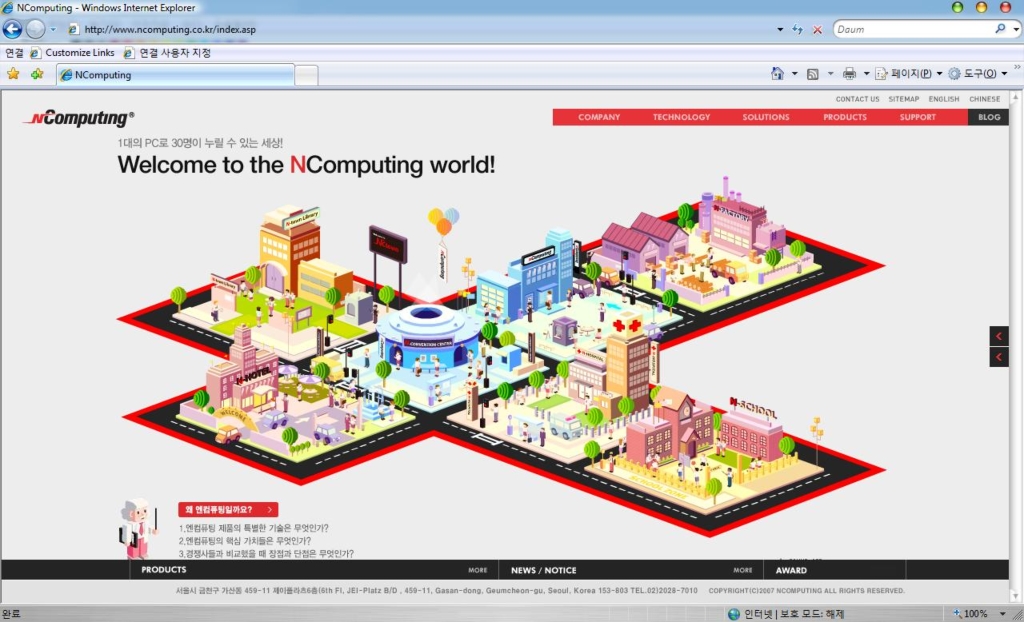Open the CONTACT US link
Viewport: 1024px width, 622px height.
[x=857, y=99]
